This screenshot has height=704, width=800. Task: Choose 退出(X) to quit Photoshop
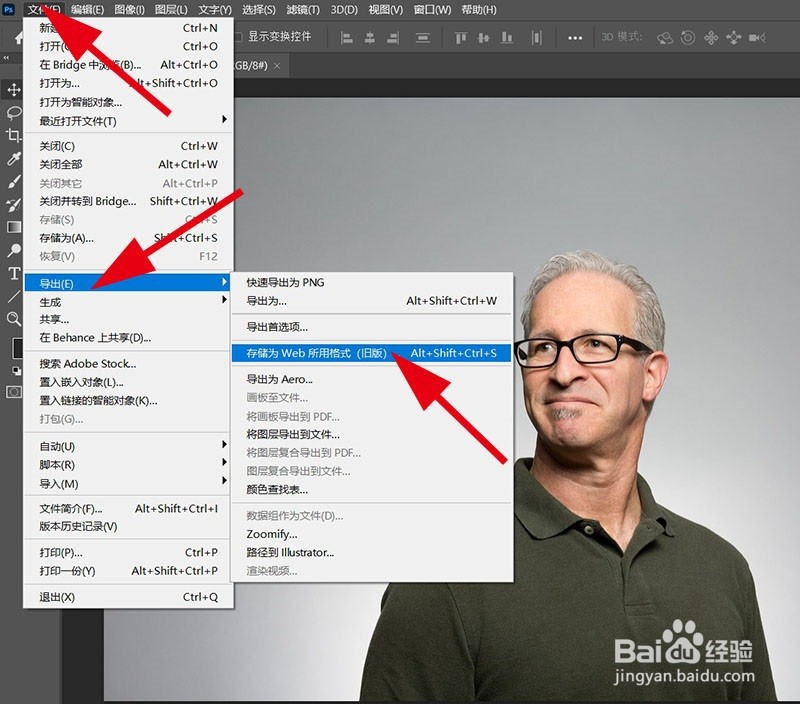[x=129, y=597]
